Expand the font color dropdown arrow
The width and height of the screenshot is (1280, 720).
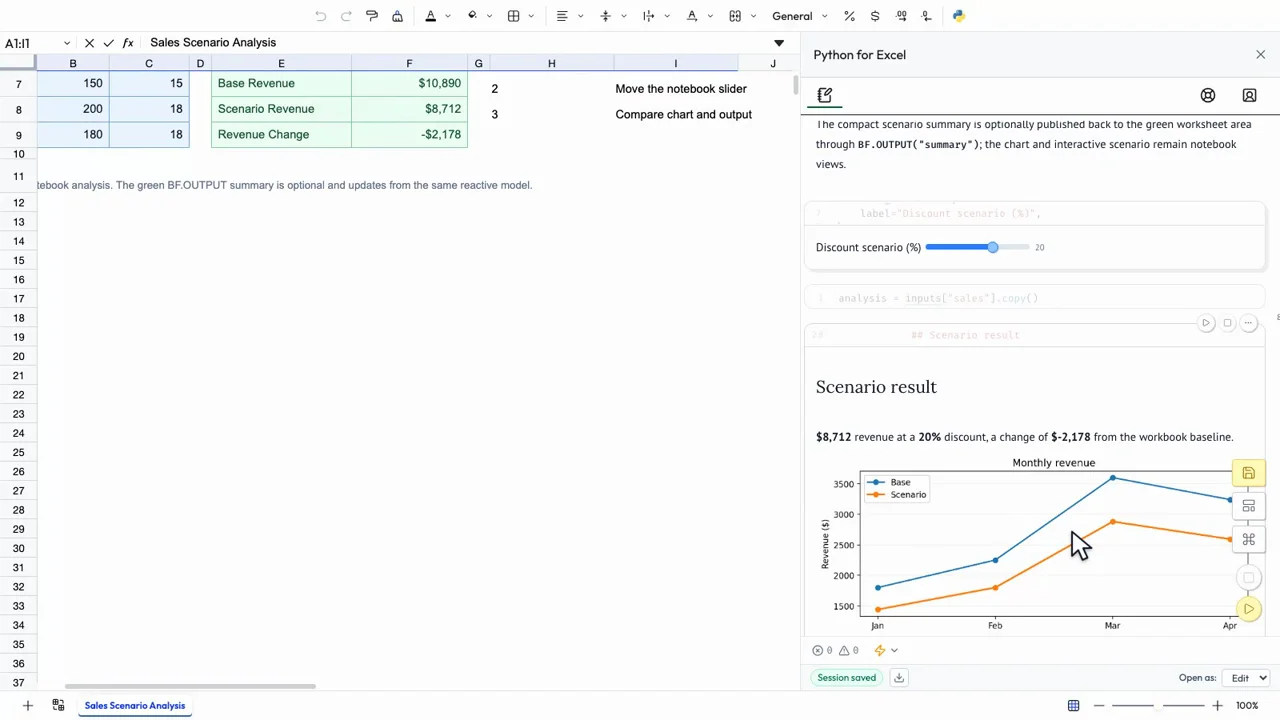coord(447,16)
